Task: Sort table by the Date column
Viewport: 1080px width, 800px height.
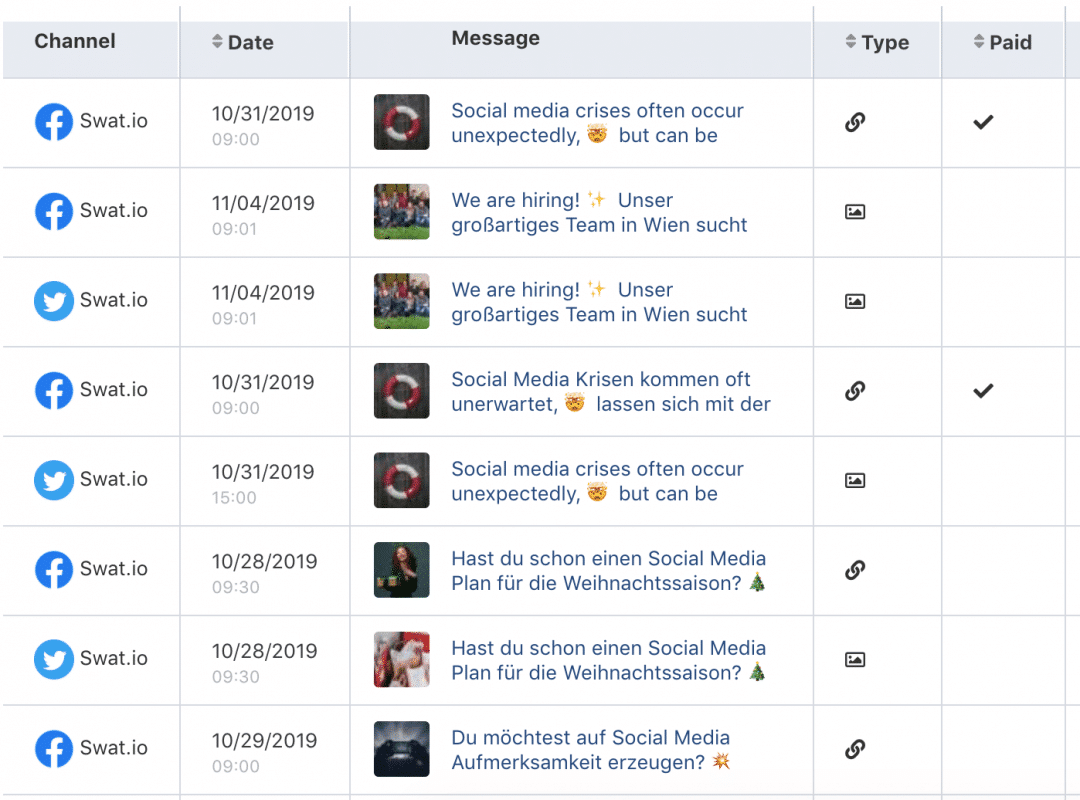Action: click(243, 42)
